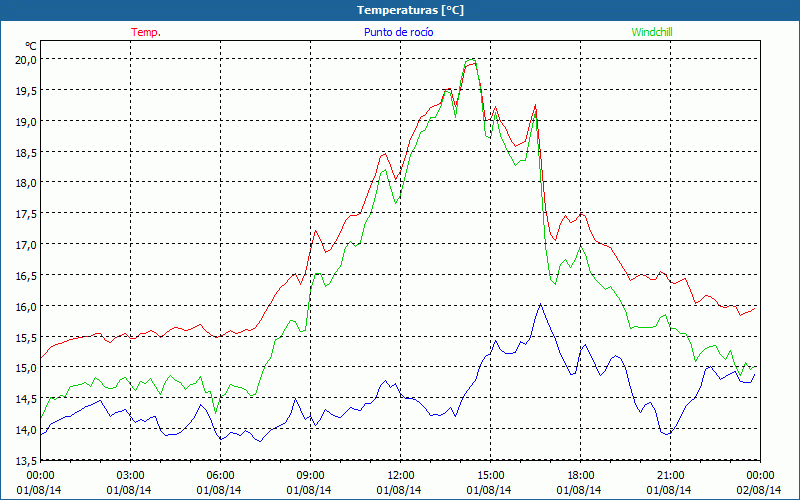The width and height of the screenshot is (800, 500).
Task: Click the '13,5' y-axis value
Action: (27, 461)
